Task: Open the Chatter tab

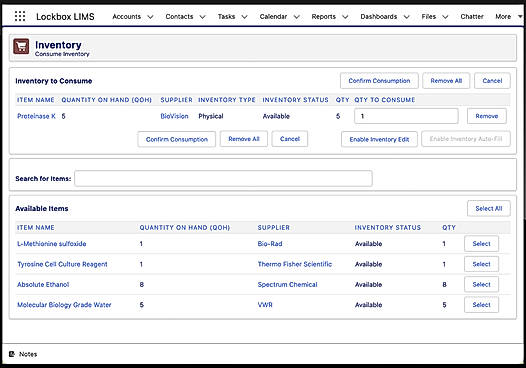Action: tap(472, 16)
